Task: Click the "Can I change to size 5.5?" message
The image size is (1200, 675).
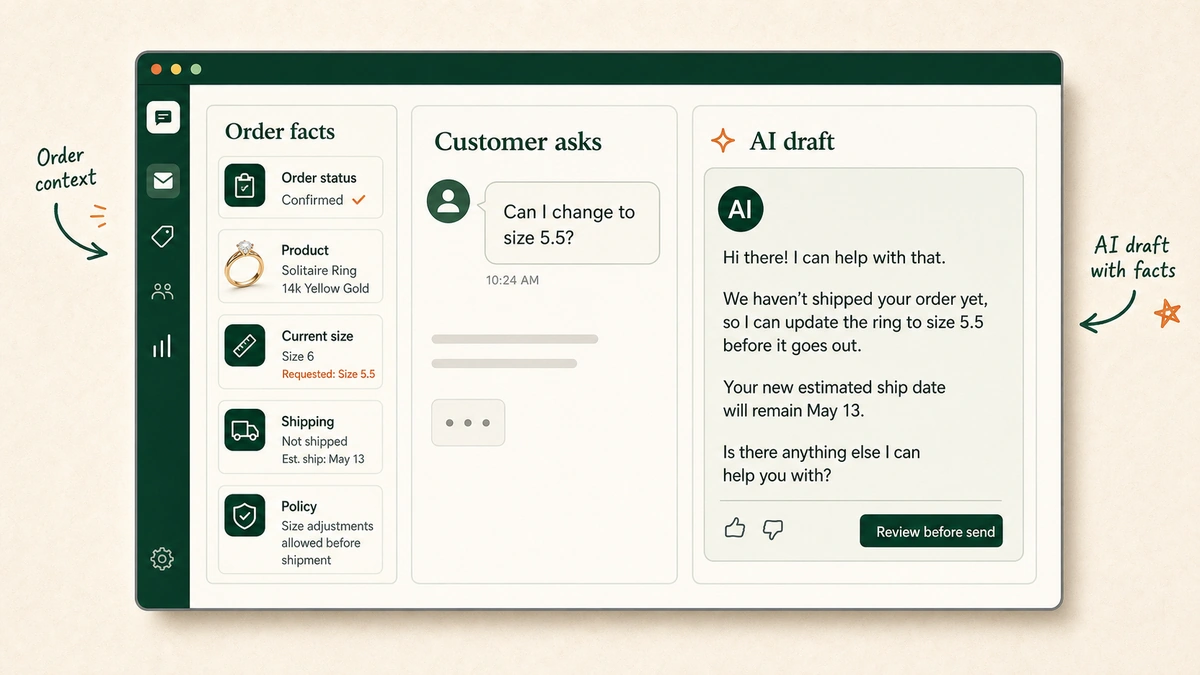Action: pyautogui.click(x=572, y=223)
